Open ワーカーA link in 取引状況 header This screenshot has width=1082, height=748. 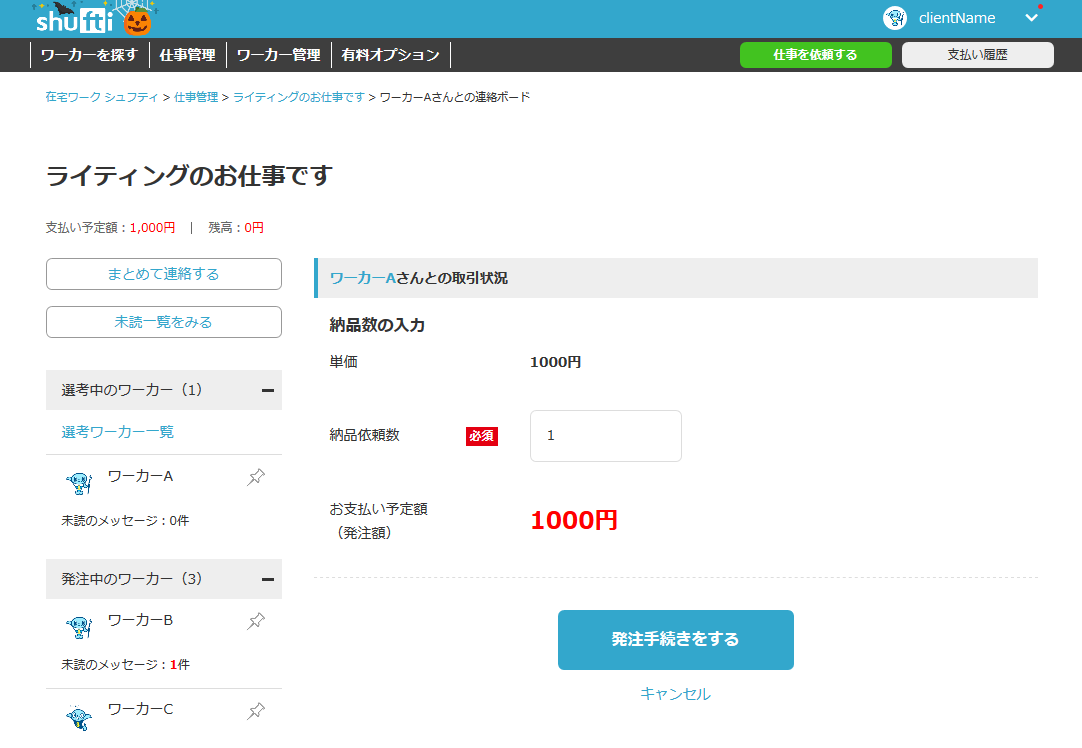click(x=362, y=278)
